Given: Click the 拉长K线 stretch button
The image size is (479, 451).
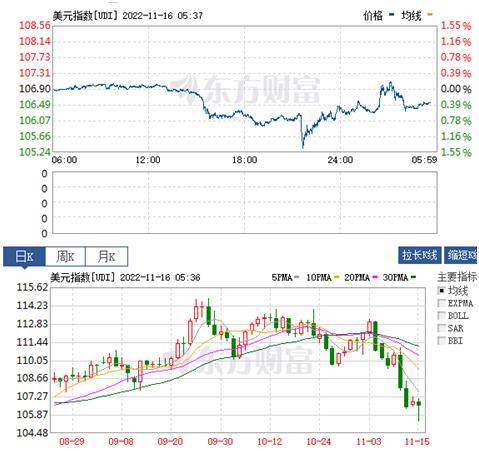Looking at the screenshot, I should point(419,255).
